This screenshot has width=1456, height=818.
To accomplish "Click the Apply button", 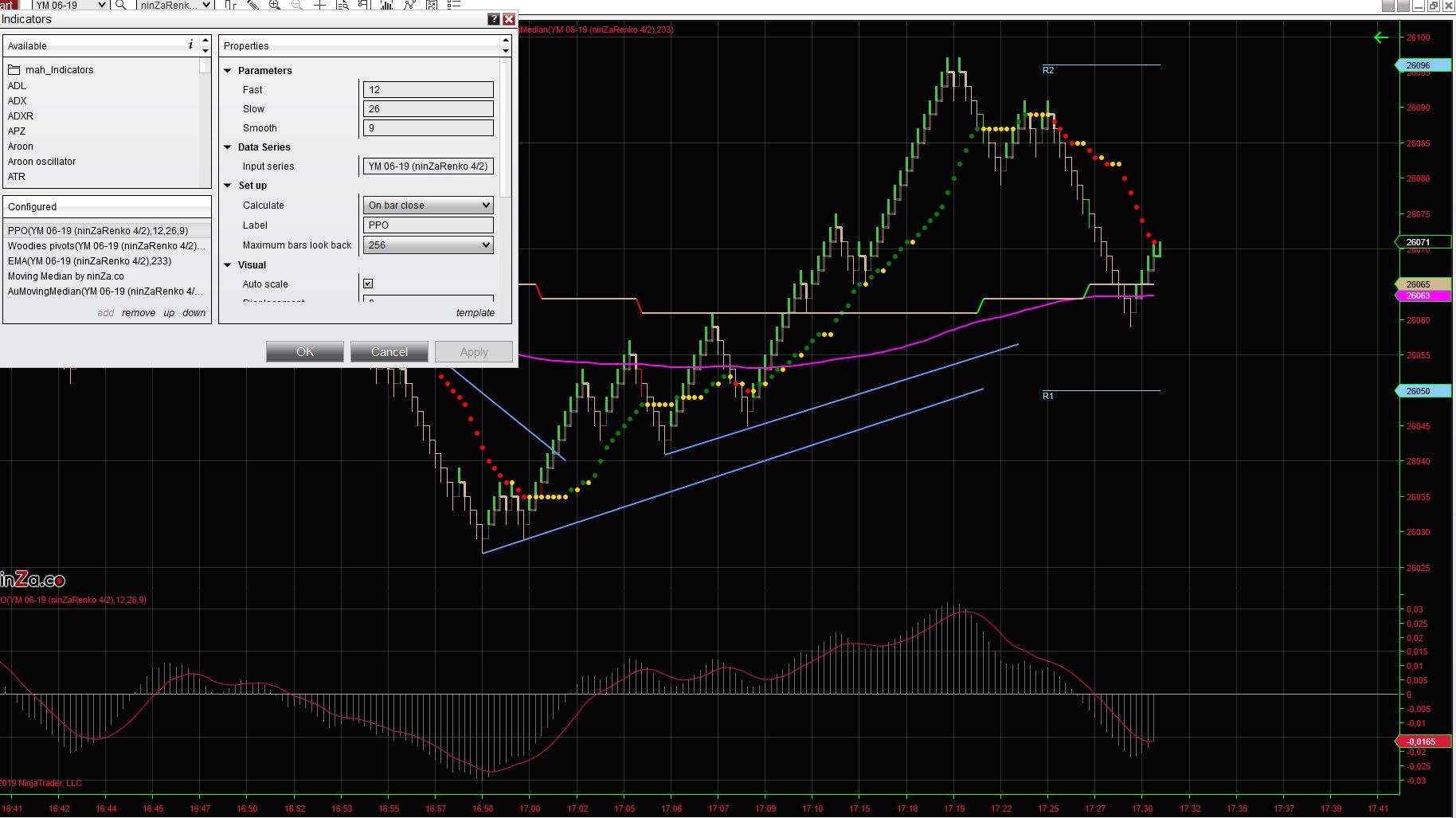I will [x=474, y=352].
